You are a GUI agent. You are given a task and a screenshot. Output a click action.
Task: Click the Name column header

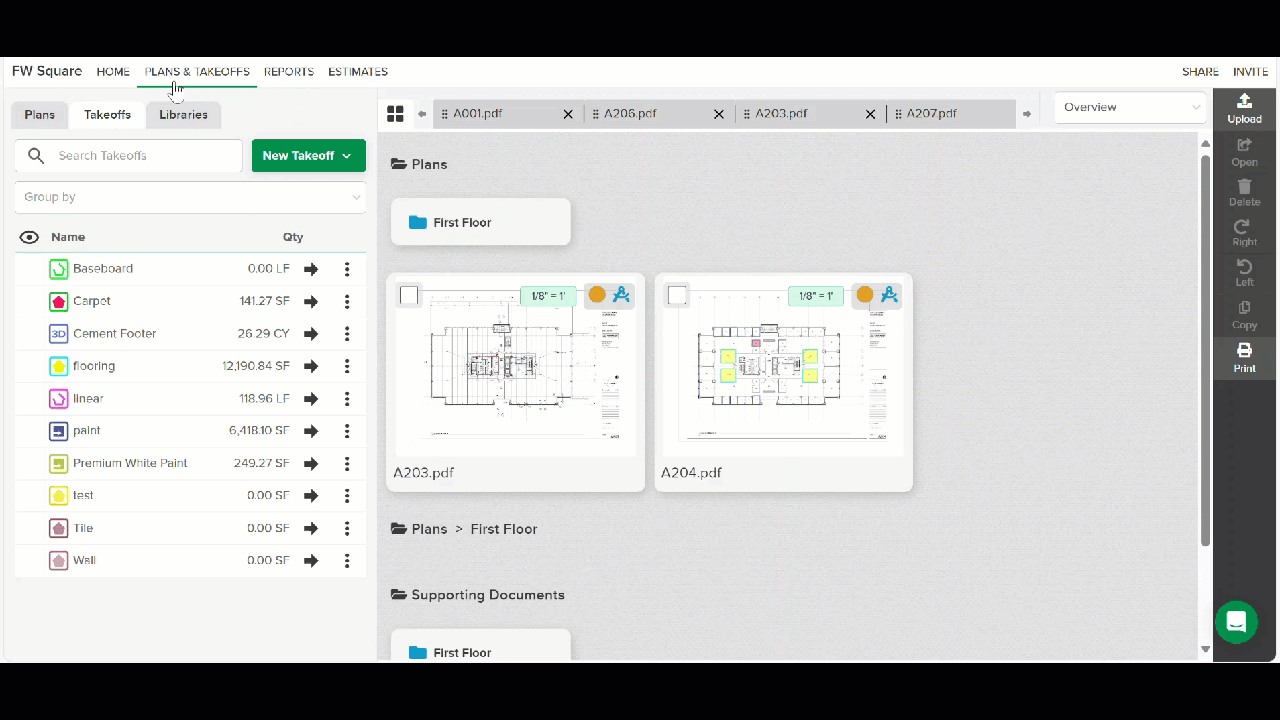click(68, 237)
